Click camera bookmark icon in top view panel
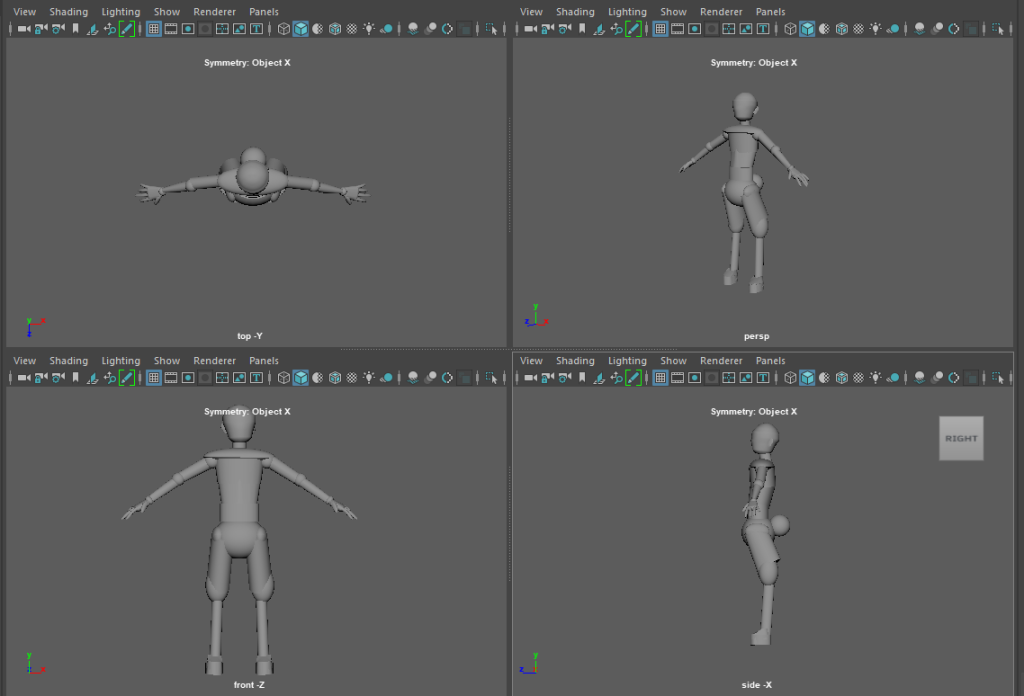Screen dimensions: 1024x696 76,29
